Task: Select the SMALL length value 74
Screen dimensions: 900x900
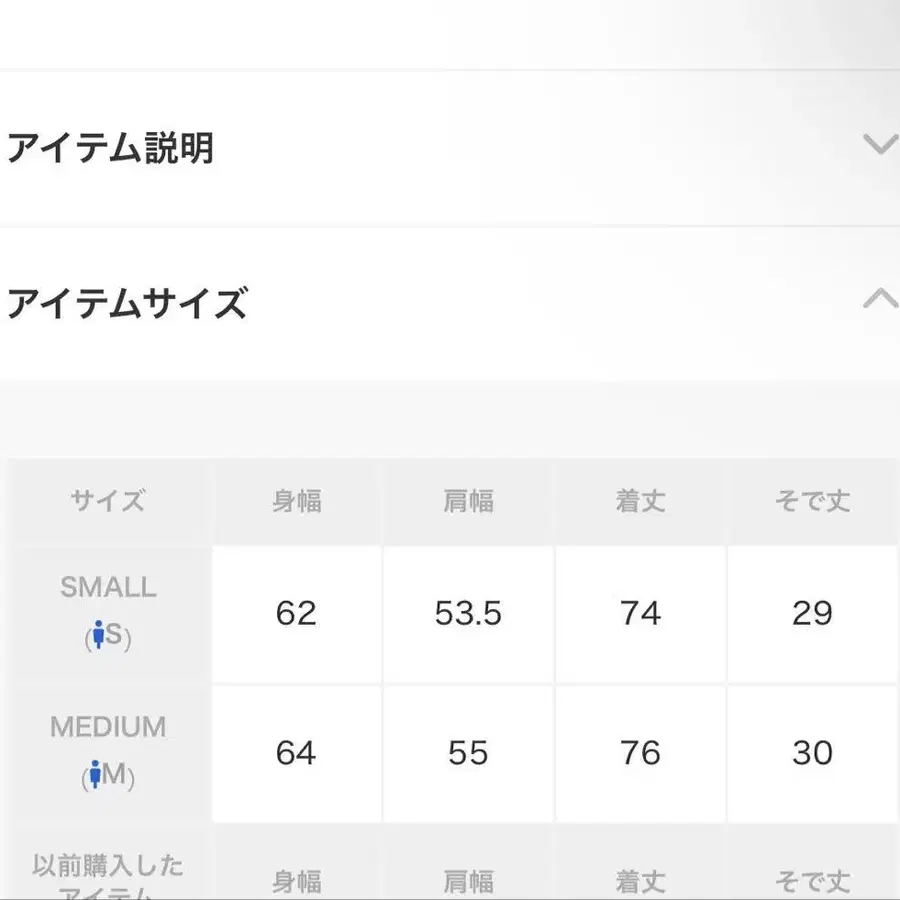Action: tap(641, 613)
